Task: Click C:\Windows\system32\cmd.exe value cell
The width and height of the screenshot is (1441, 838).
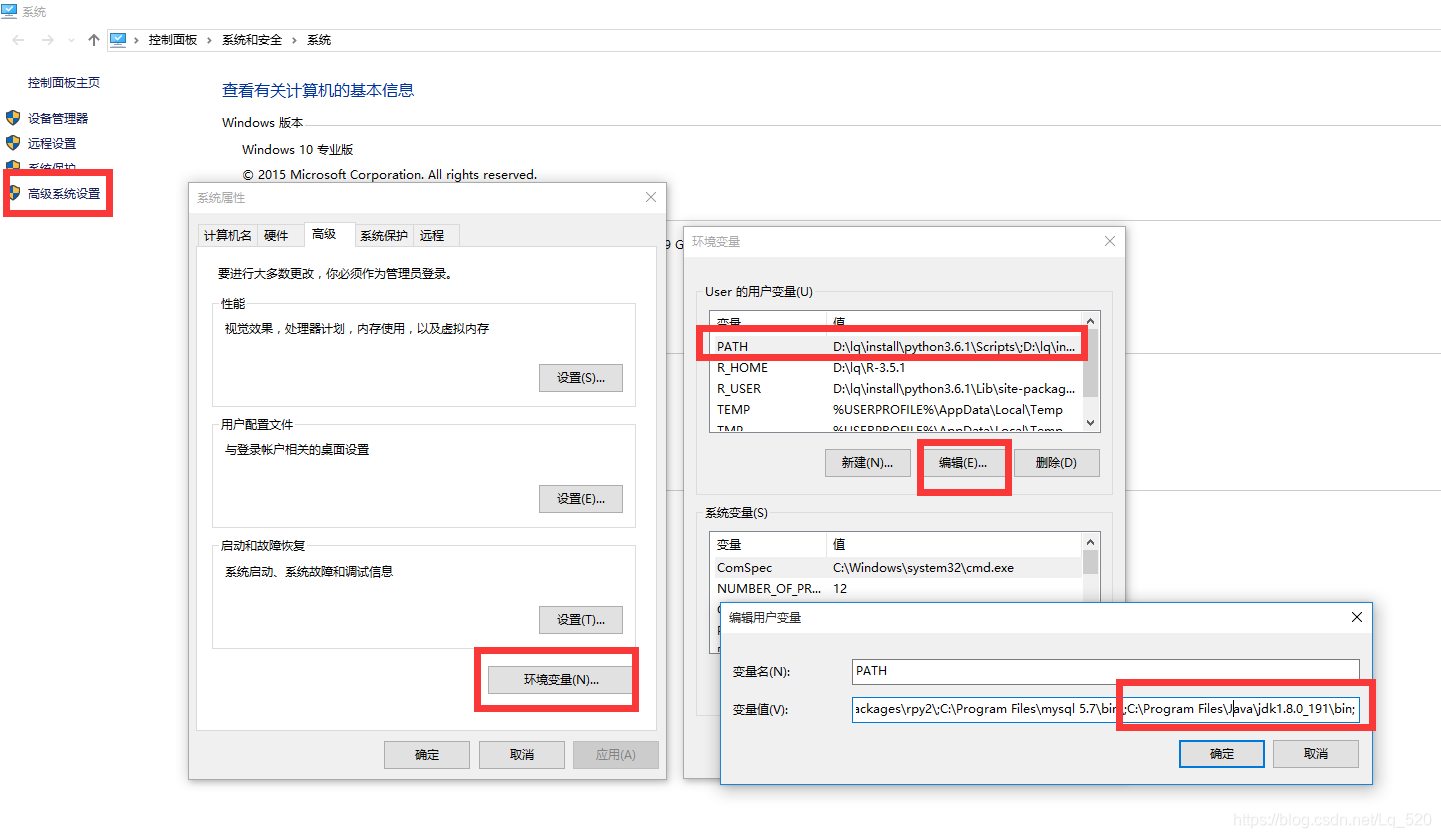Action: pos(923,568)
